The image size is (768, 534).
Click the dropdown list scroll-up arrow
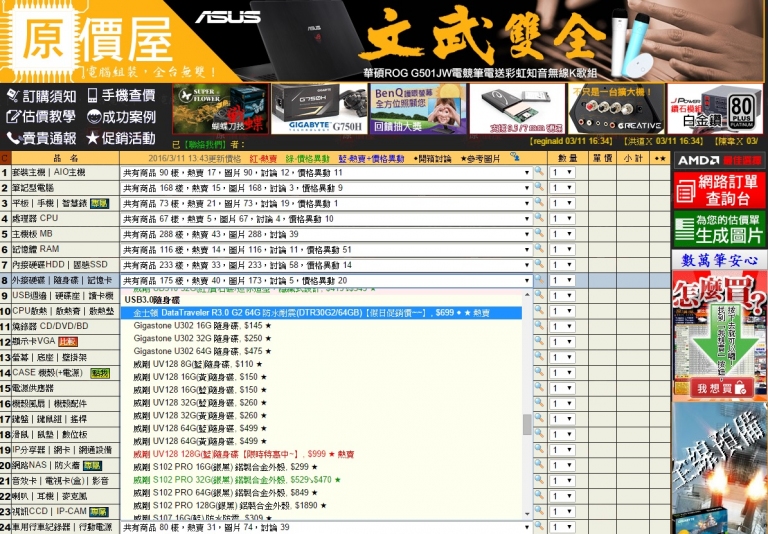coord(527,295)
